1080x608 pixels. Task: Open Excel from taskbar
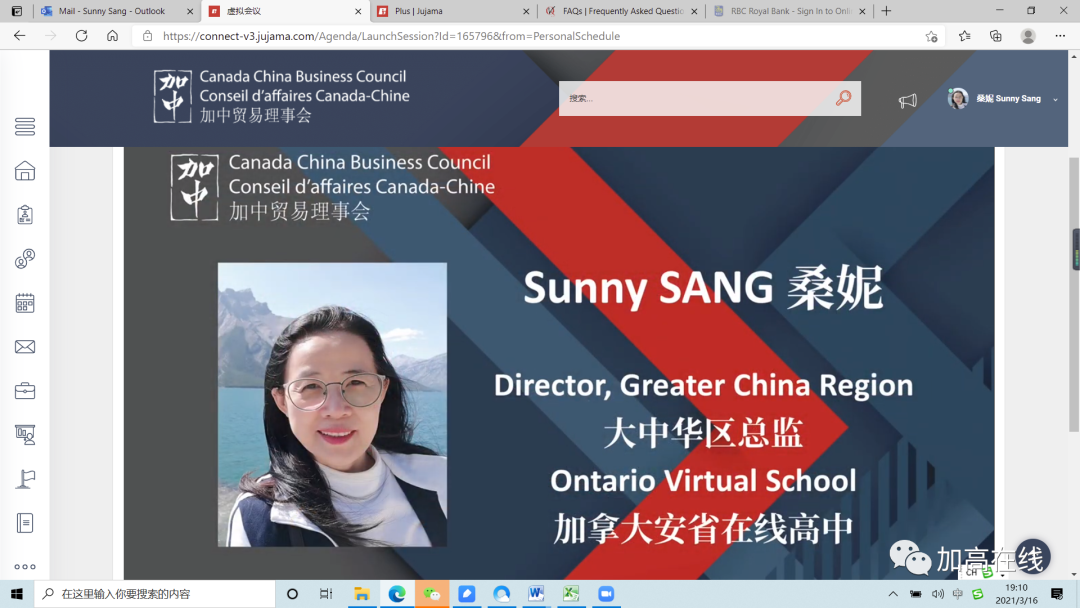[x=571, y=594]
